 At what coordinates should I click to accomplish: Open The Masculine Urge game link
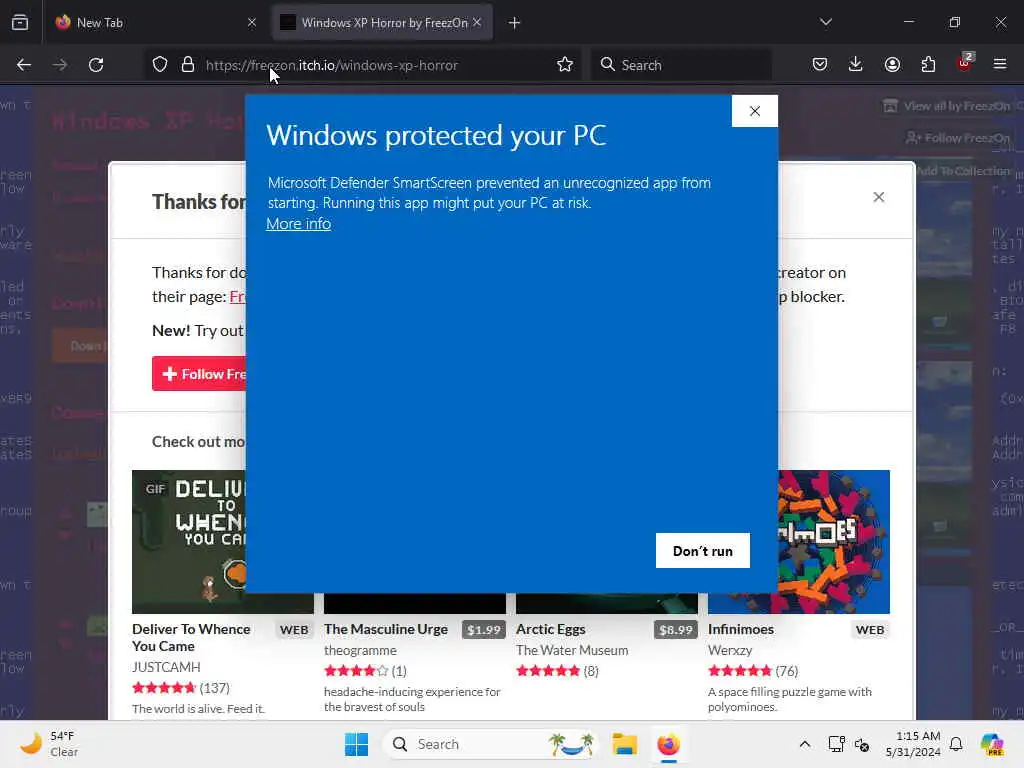[x=386, y=629]
